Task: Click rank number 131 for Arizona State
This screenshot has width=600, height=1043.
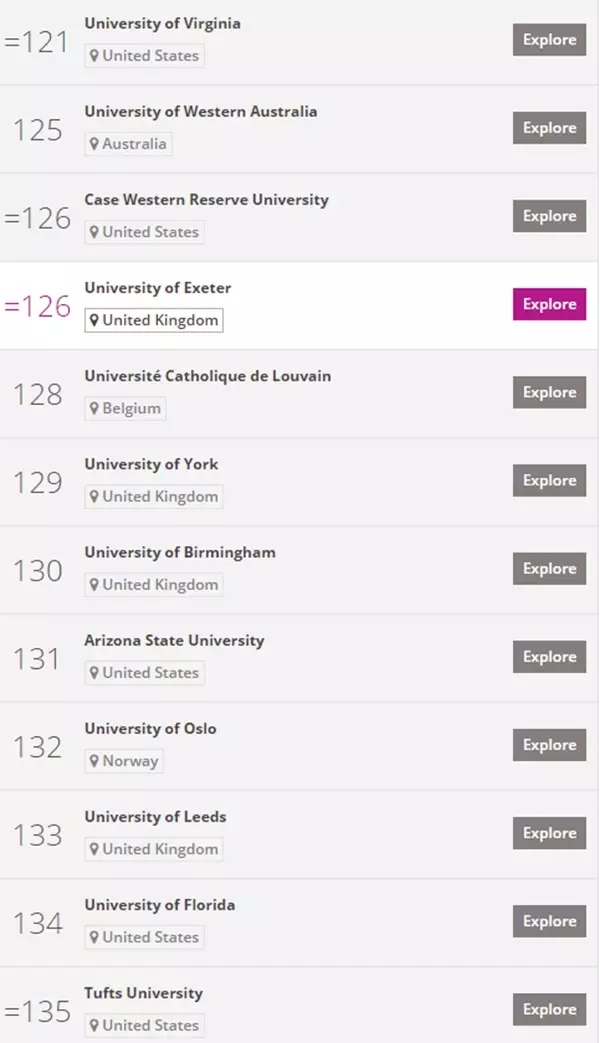Action: [37, 659]
